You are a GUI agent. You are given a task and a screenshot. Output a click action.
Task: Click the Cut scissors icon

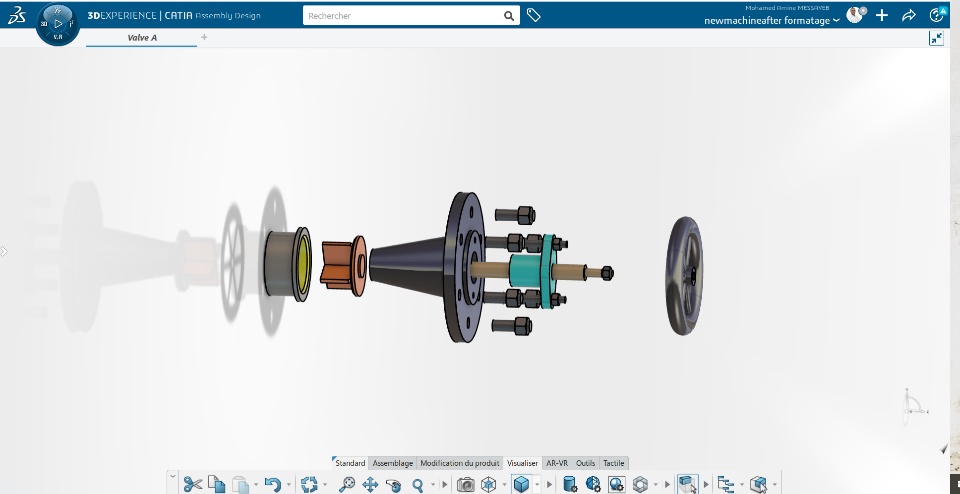193,484
